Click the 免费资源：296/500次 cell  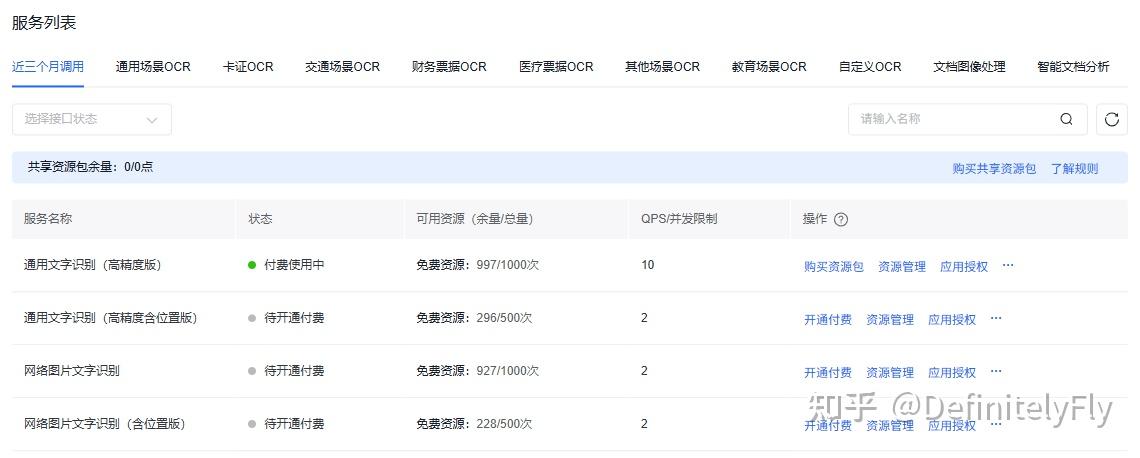474,318
